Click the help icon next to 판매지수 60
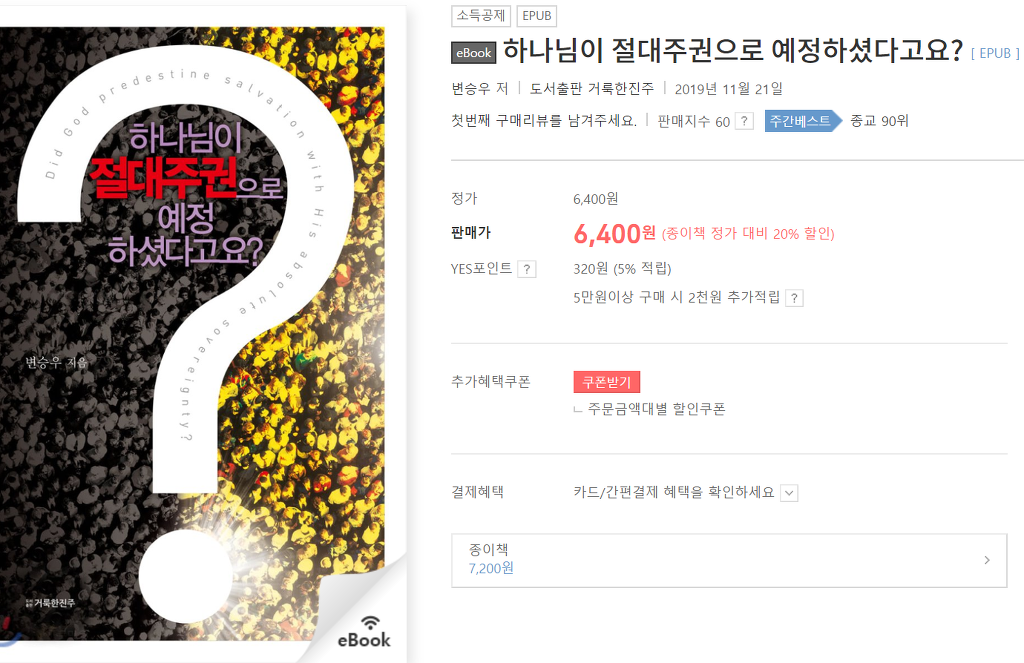Screen dimensions: 1024x663 [x=744, y=121]
